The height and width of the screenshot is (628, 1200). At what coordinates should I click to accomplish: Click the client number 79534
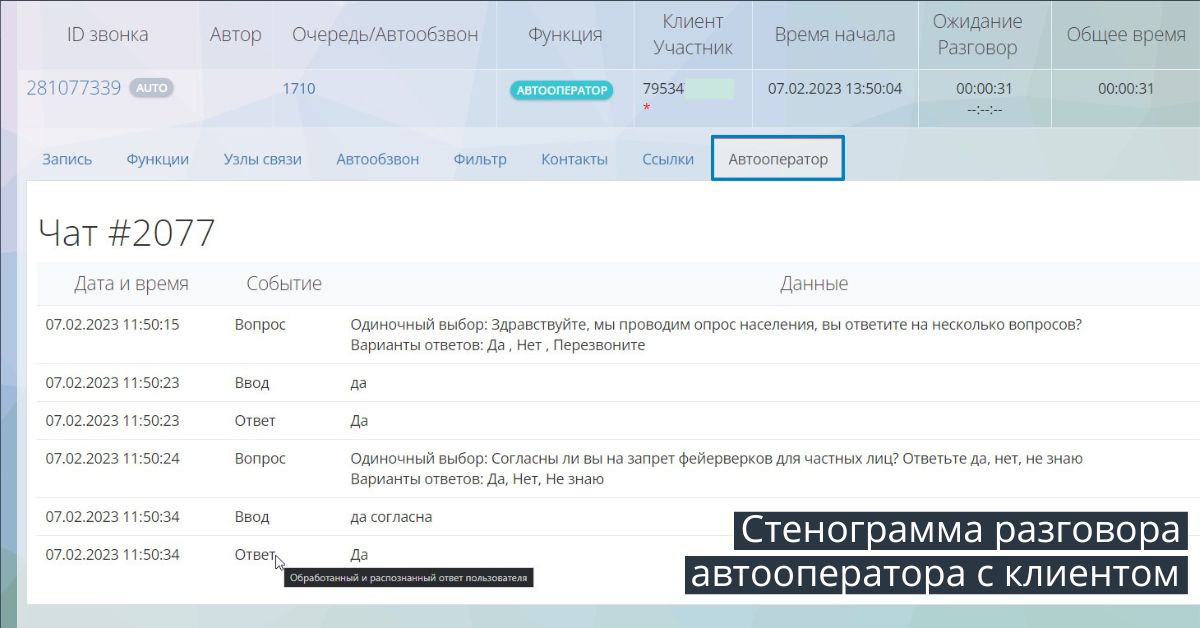pyautogui.click(x=663, y=88)
